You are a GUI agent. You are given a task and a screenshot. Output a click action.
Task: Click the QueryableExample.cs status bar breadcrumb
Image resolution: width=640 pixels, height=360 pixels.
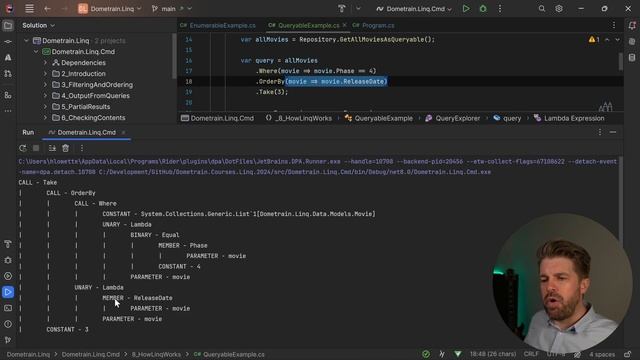pos(229,354)
